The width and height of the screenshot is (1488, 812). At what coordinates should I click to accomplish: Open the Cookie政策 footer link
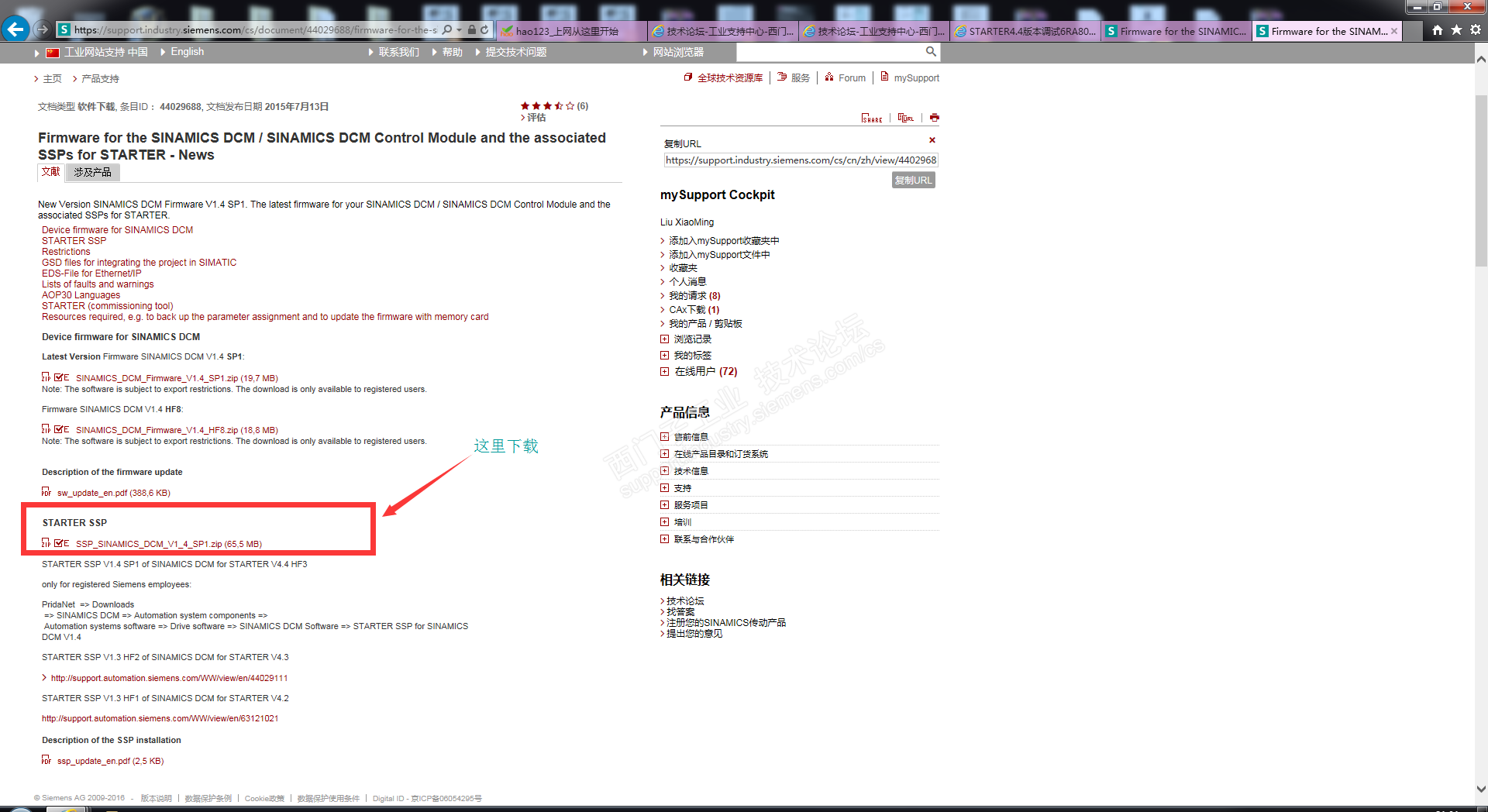pyautogui.click(x=264, y=798)
